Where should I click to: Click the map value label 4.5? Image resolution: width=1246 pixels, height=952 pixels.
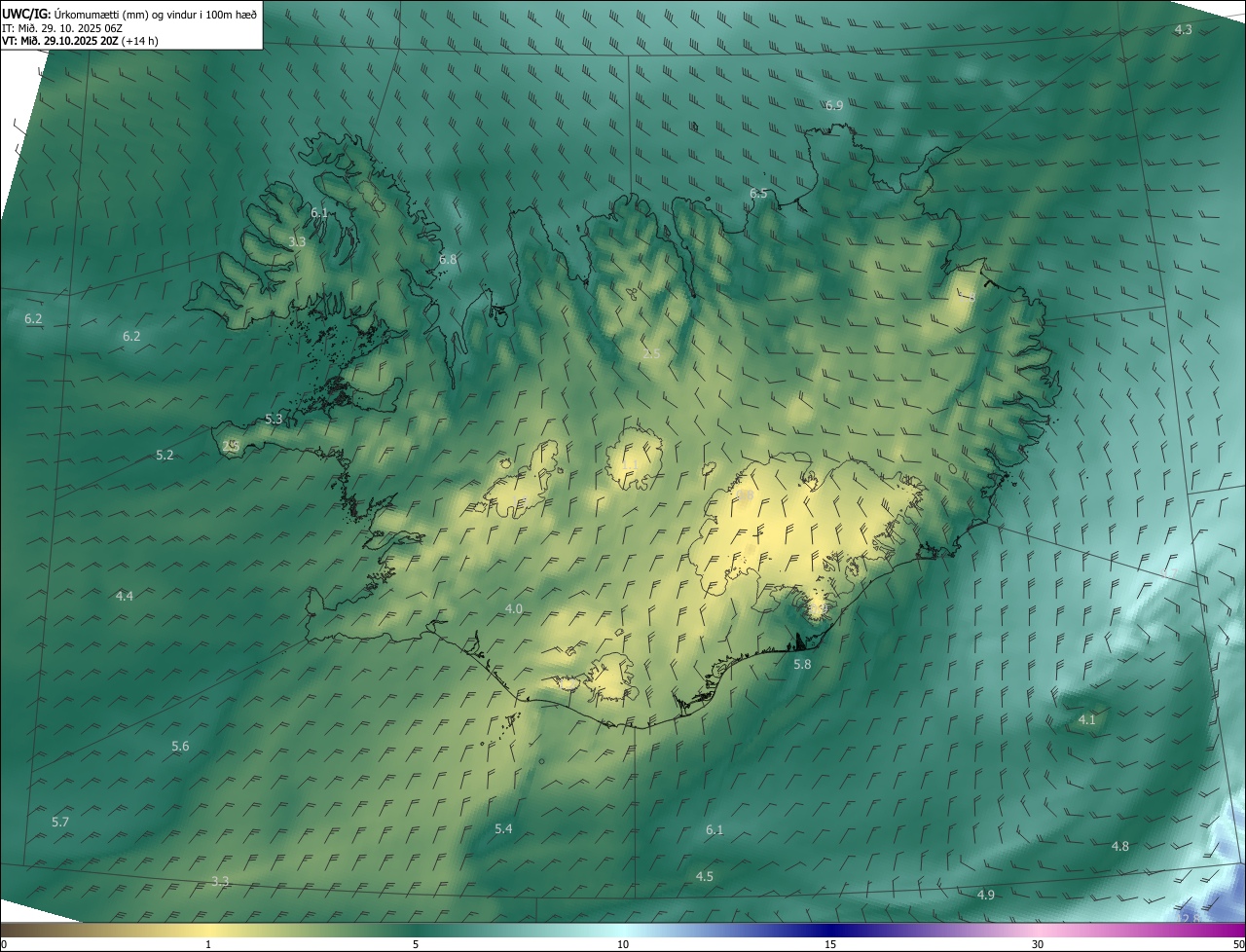(704, 877)
